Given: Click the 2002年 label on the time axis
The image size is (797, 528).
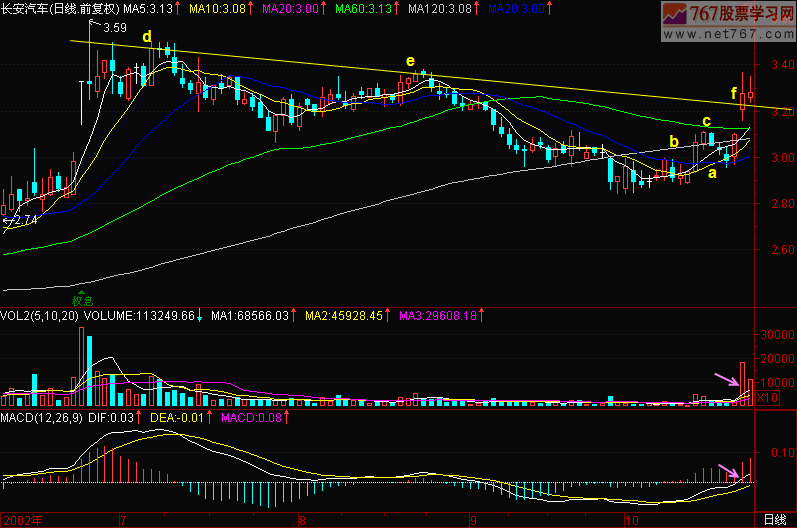Looking at the screenshot, I should 22,520.
